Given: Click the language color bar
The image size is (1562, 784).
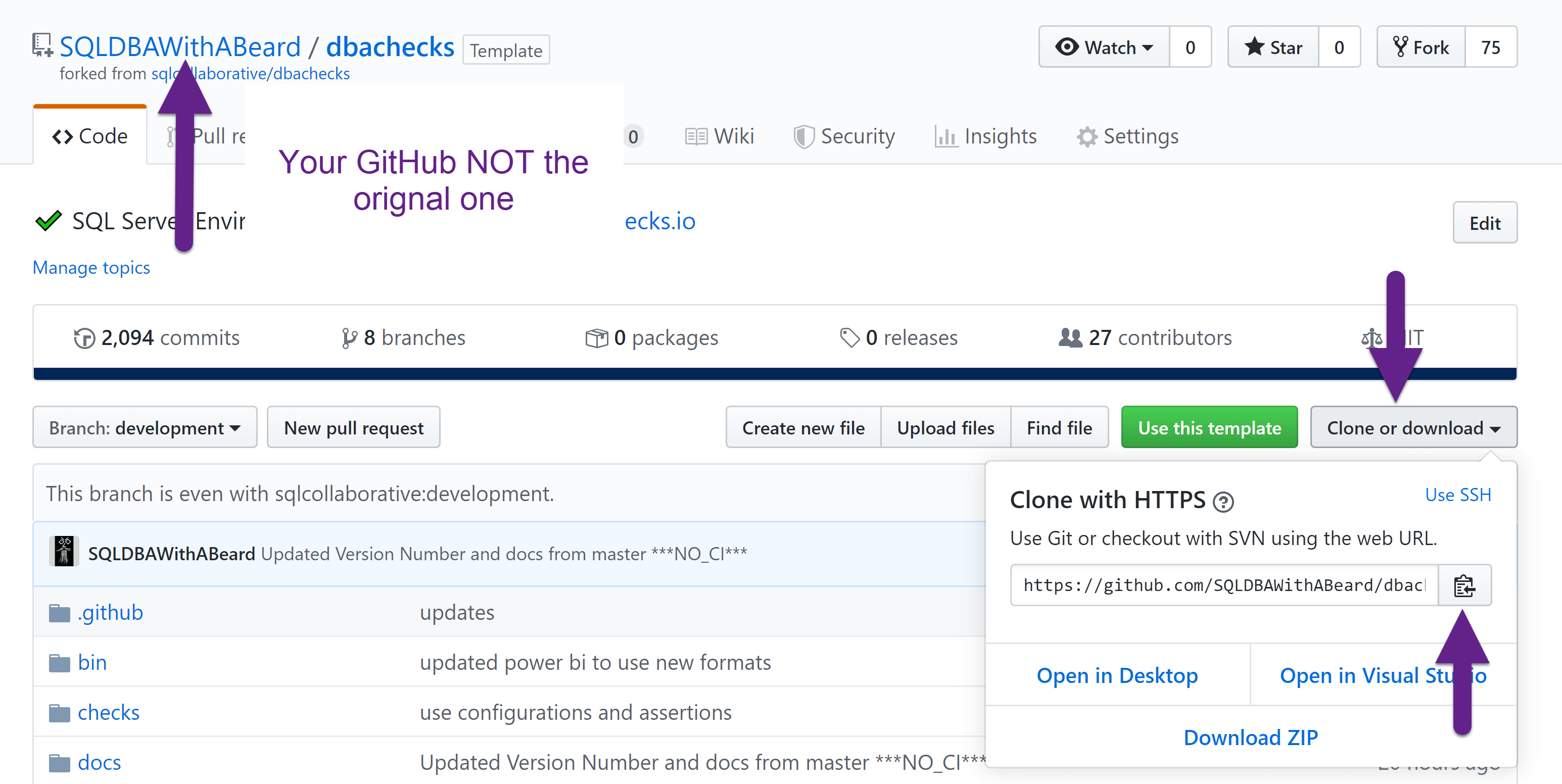Looking at the screenshot, I should click(775, 373).
